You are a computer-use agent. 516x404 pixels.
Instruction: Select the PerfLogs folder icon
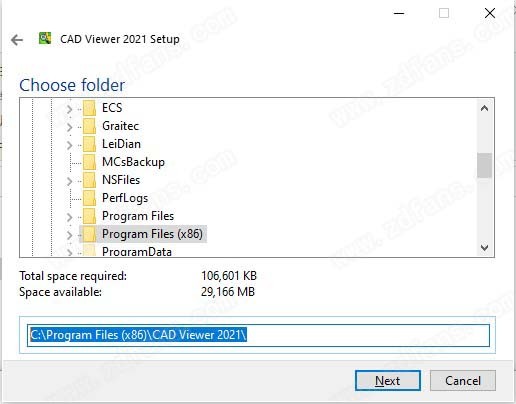[89, 198]
